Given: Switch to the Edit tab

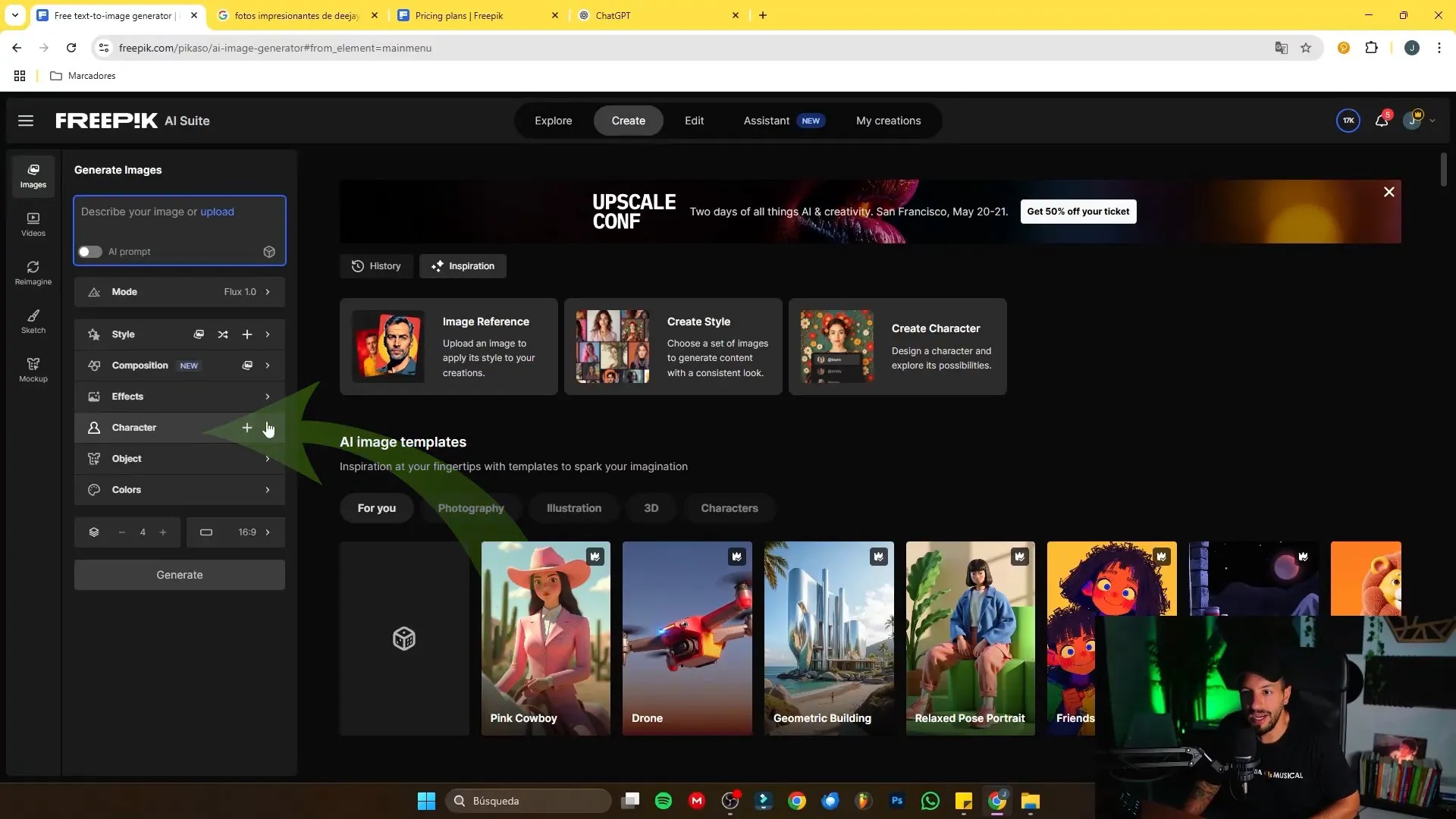Looking at the screenshot, I should pos(695,121).
